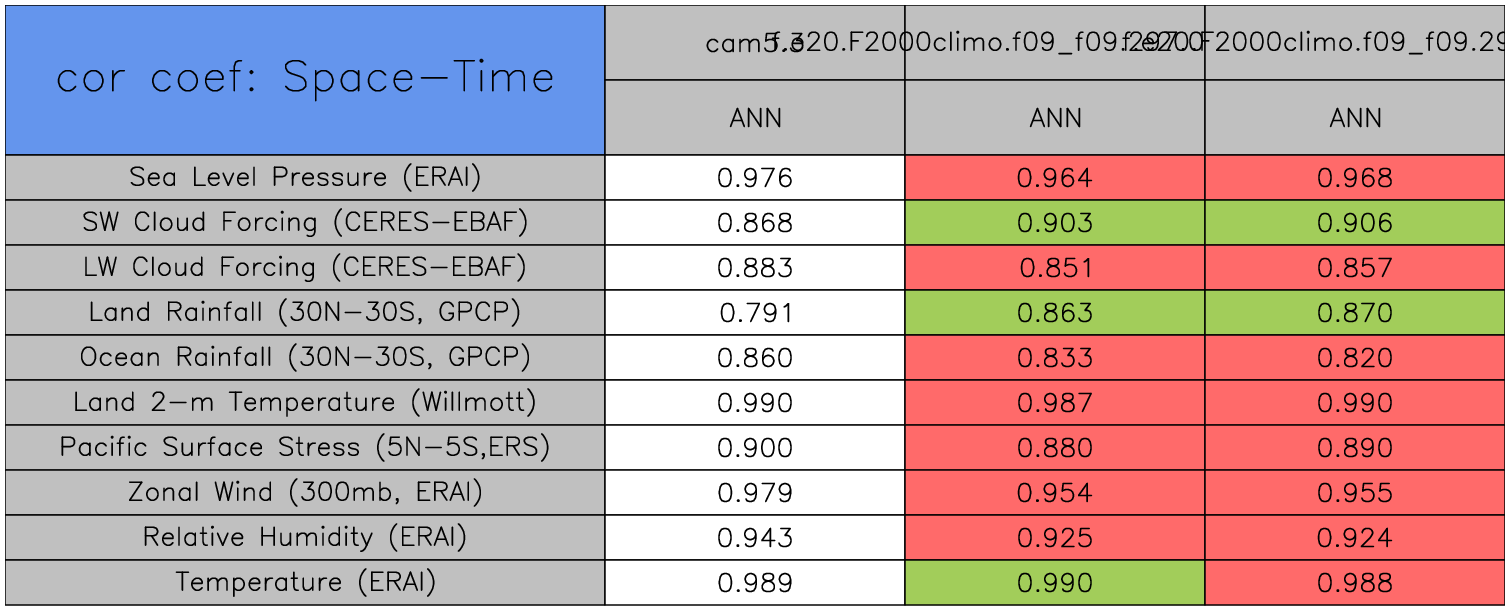Click the red 0.955 Zonal Wind cell
Image resolution: width=1510 pixels, height=611 pixels.
point(1355,493)
